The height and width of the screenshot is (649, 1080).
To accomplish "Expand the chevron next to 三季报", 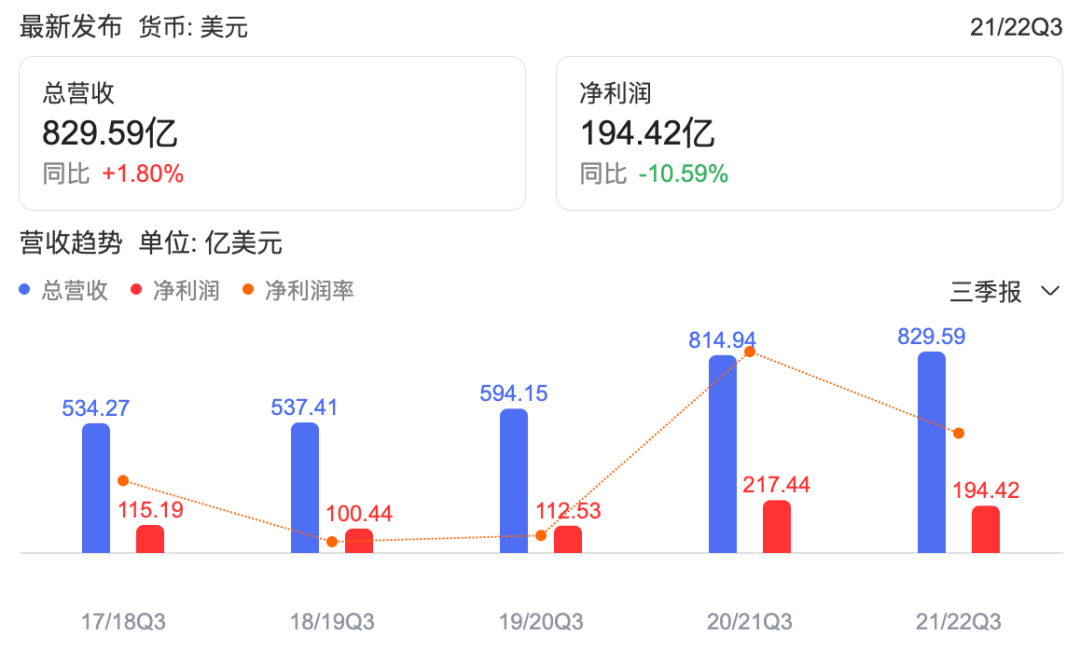I will (1050, 291).
